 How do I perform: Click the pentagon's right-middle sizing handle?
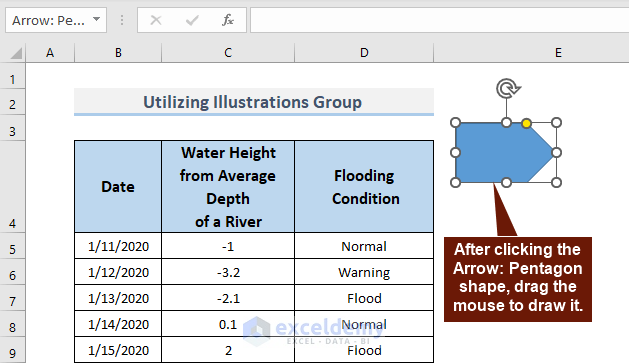point(556,152)
